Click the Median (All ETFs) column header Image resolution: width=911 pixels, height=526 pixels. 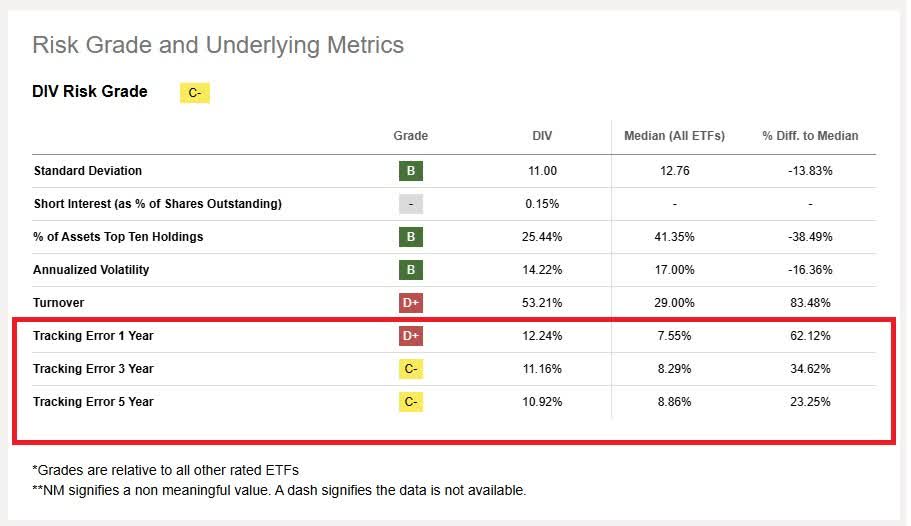coord(674,136)
